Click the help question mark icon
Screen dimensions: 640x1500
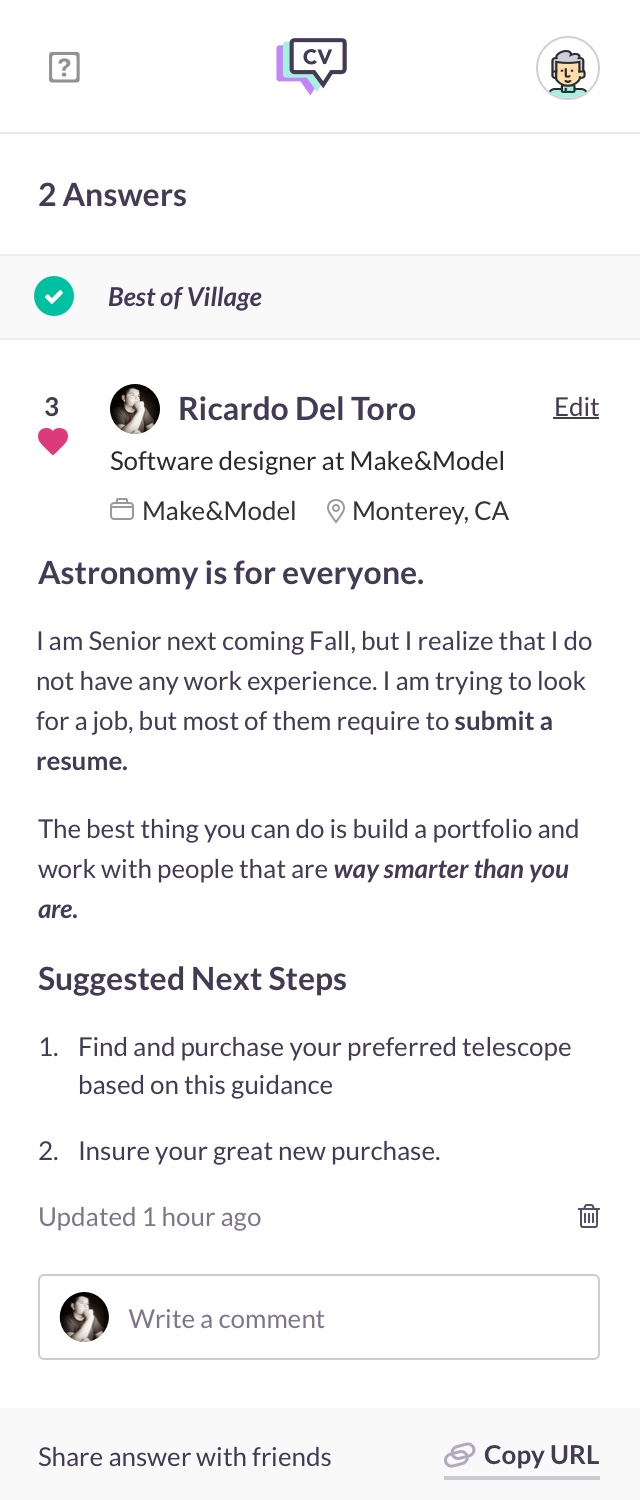click(64, 68)
